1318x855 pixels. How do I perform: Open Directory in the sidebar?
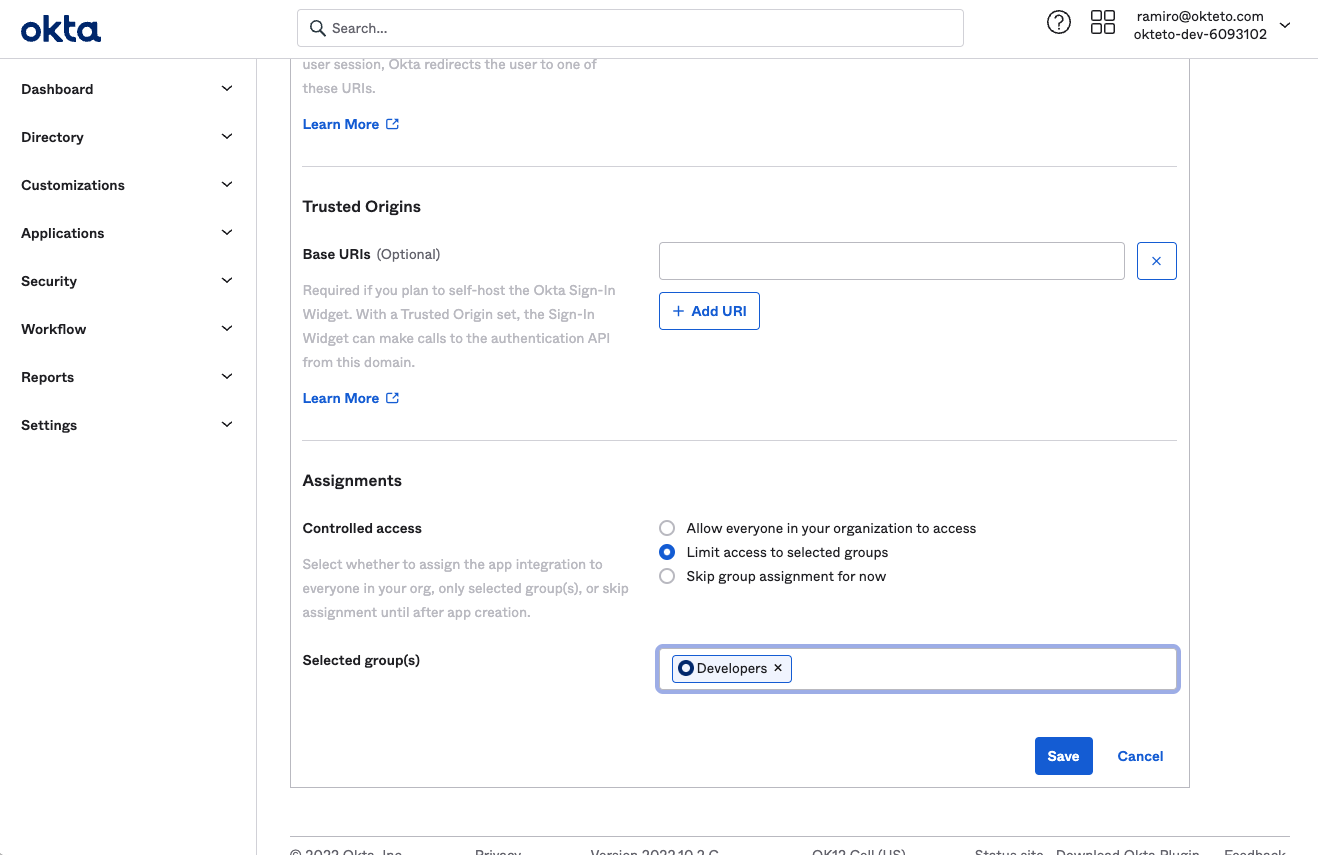click(52, 137)
